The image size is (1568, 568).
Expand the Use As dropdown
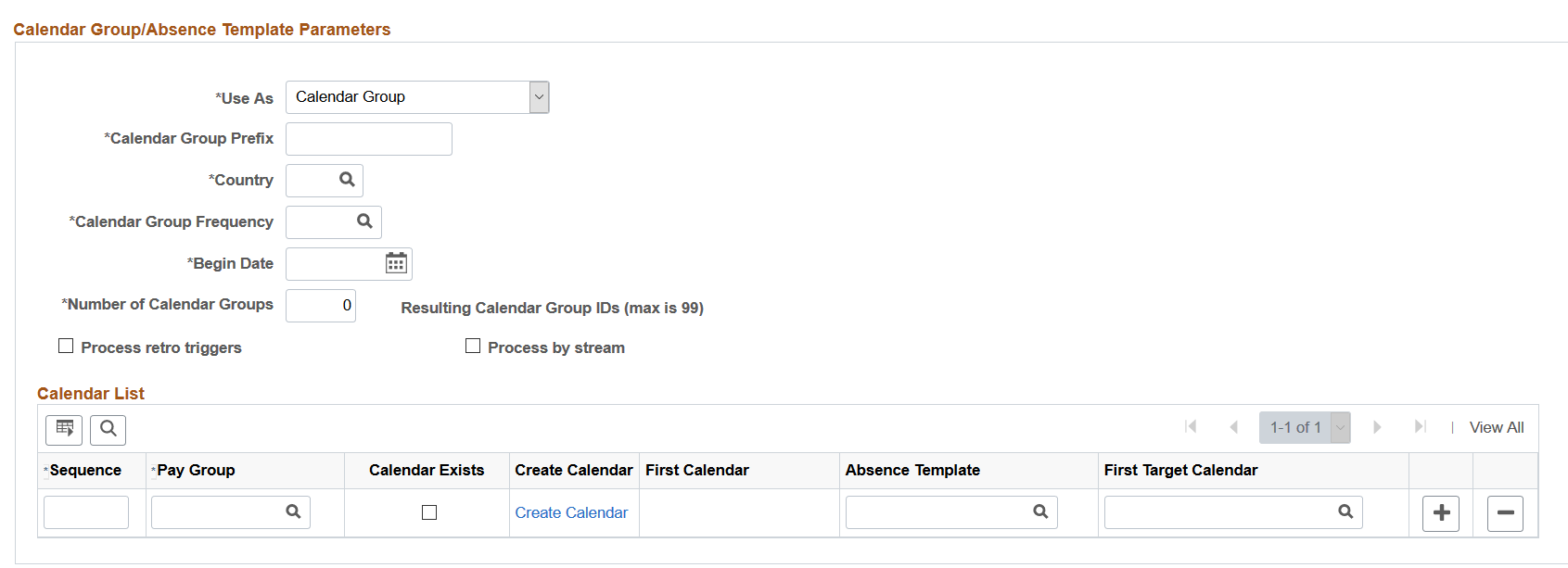click(539, 97)
